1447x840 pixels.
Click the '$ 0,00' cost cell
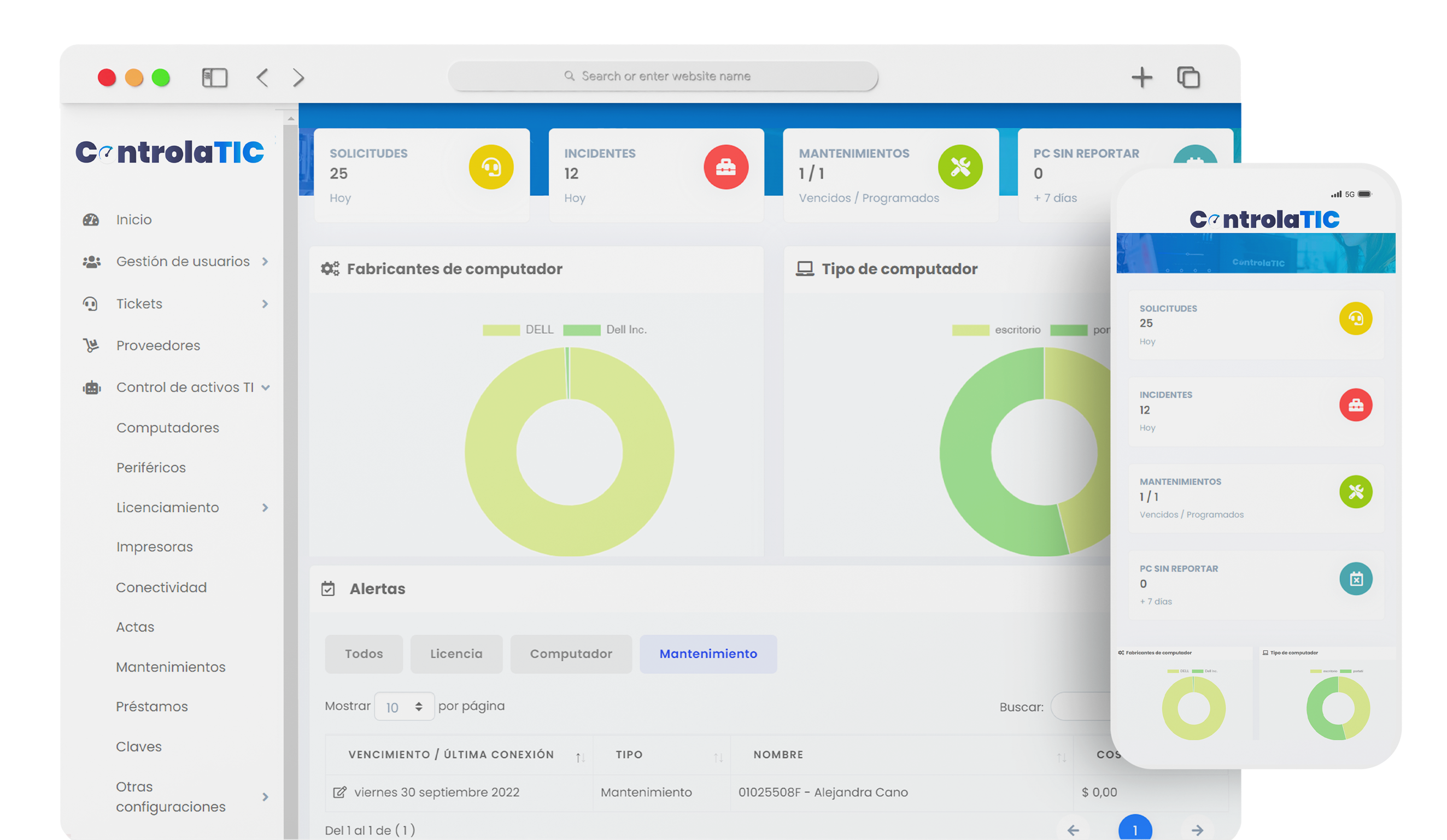[x=1099, y=792]
